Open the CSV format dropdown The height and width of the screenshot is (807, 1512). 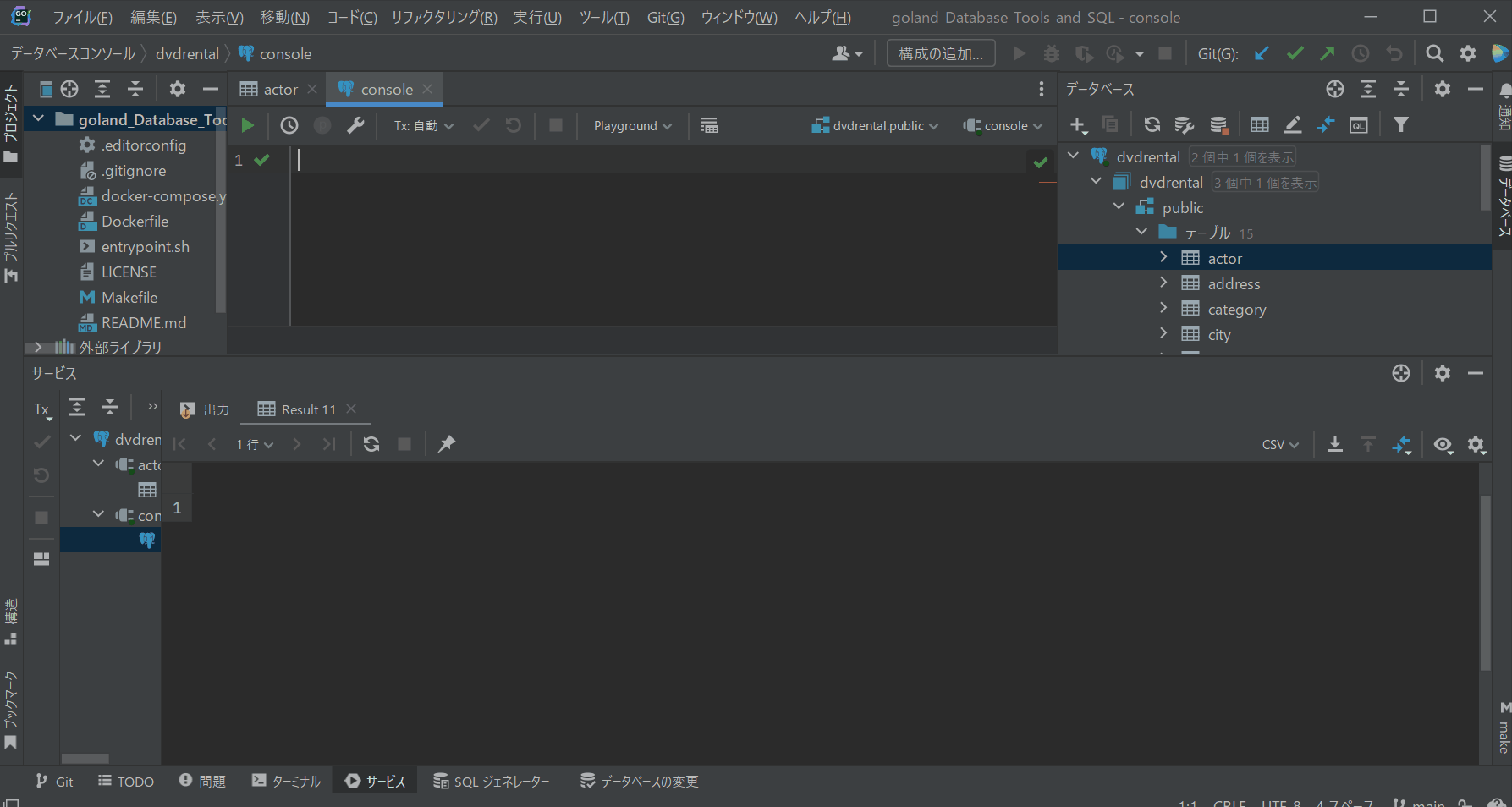(x=1280, y=444)
